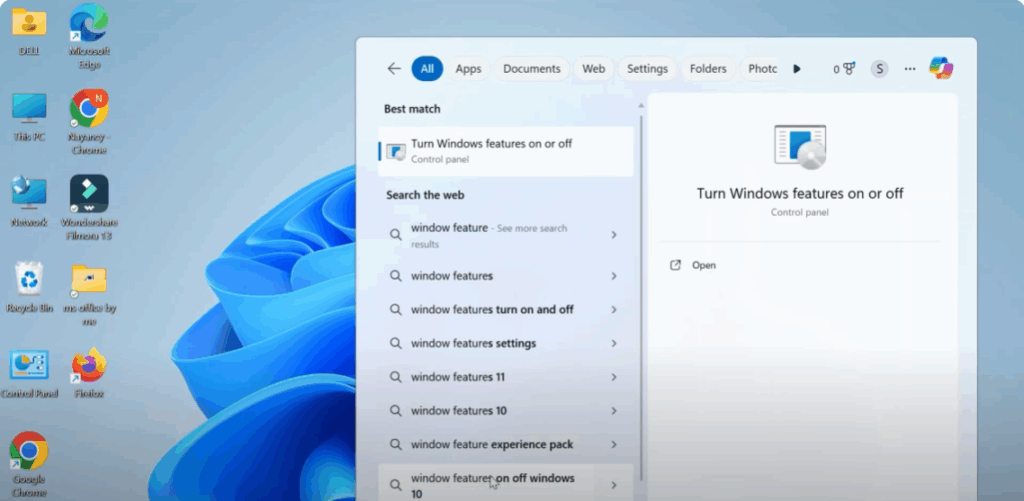Click search icon beside 'window features 11'

396,377
